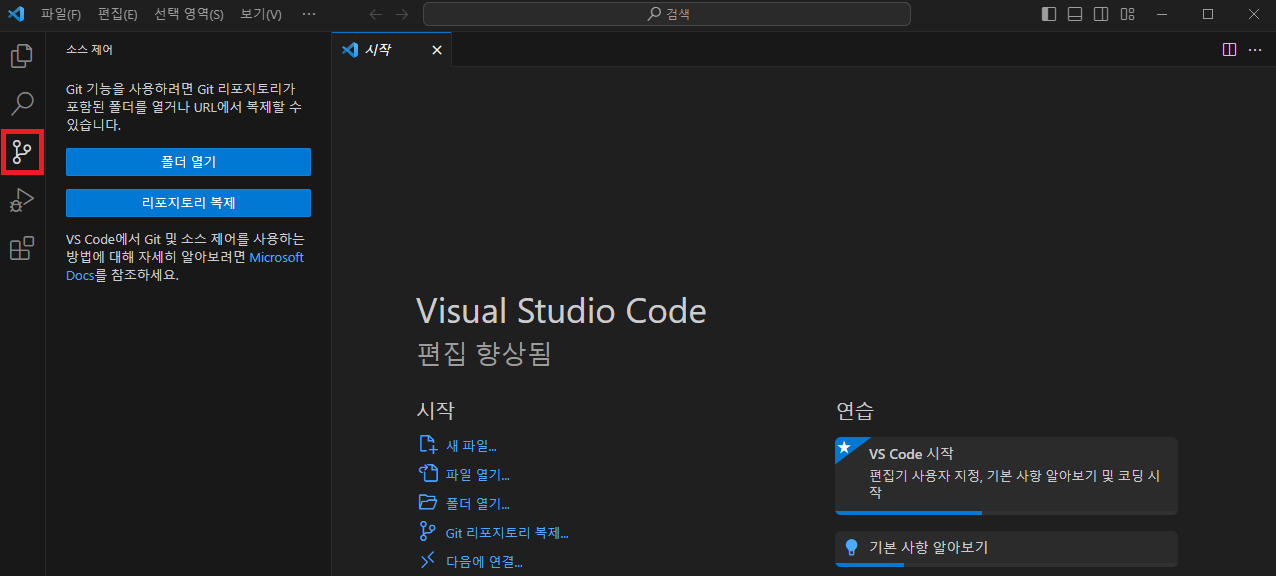This screenshot has width=1276, height=576.
Task: Select the 시작 editor tab
Action: (391, 50)
